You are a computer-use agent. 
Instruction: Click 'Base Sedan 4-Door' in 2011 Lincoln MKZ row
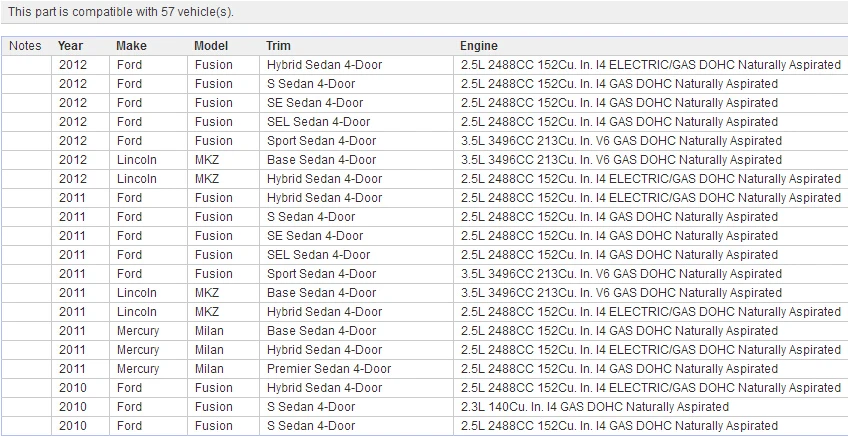point(321,293)
